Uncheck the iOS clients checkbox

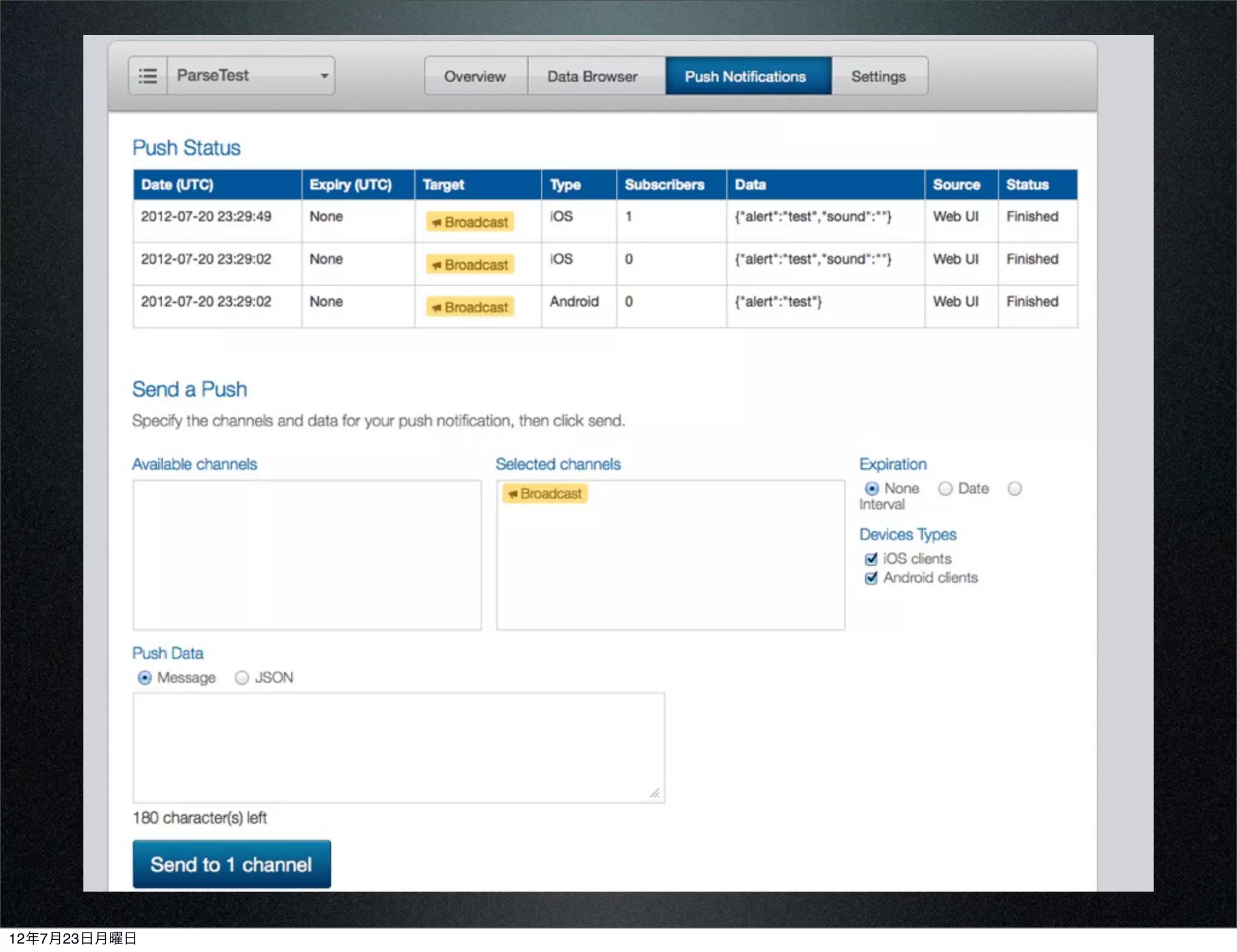point(871,559)
